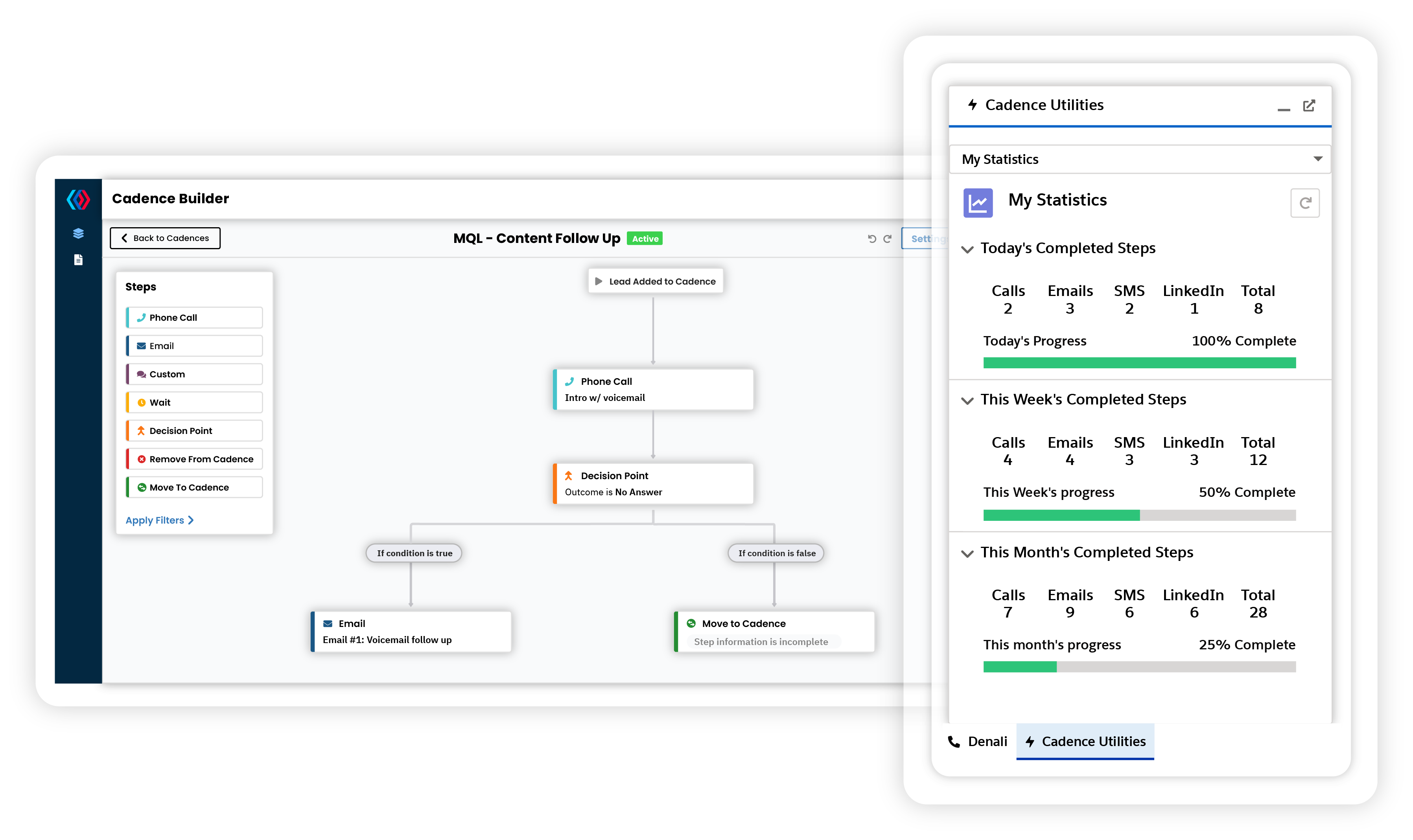Screen dimensions: 1413x840
Task: Click the redo arrow icon
Action: (x=888, y=239)
